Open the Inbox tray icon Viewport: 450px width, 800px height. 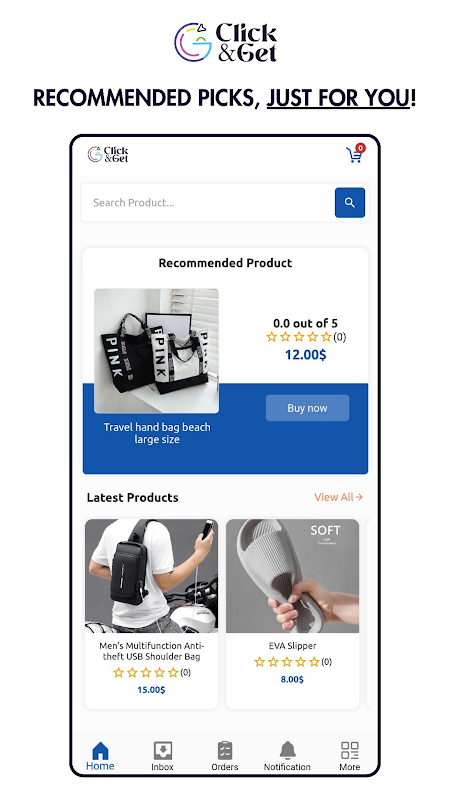tap(162, 751)
